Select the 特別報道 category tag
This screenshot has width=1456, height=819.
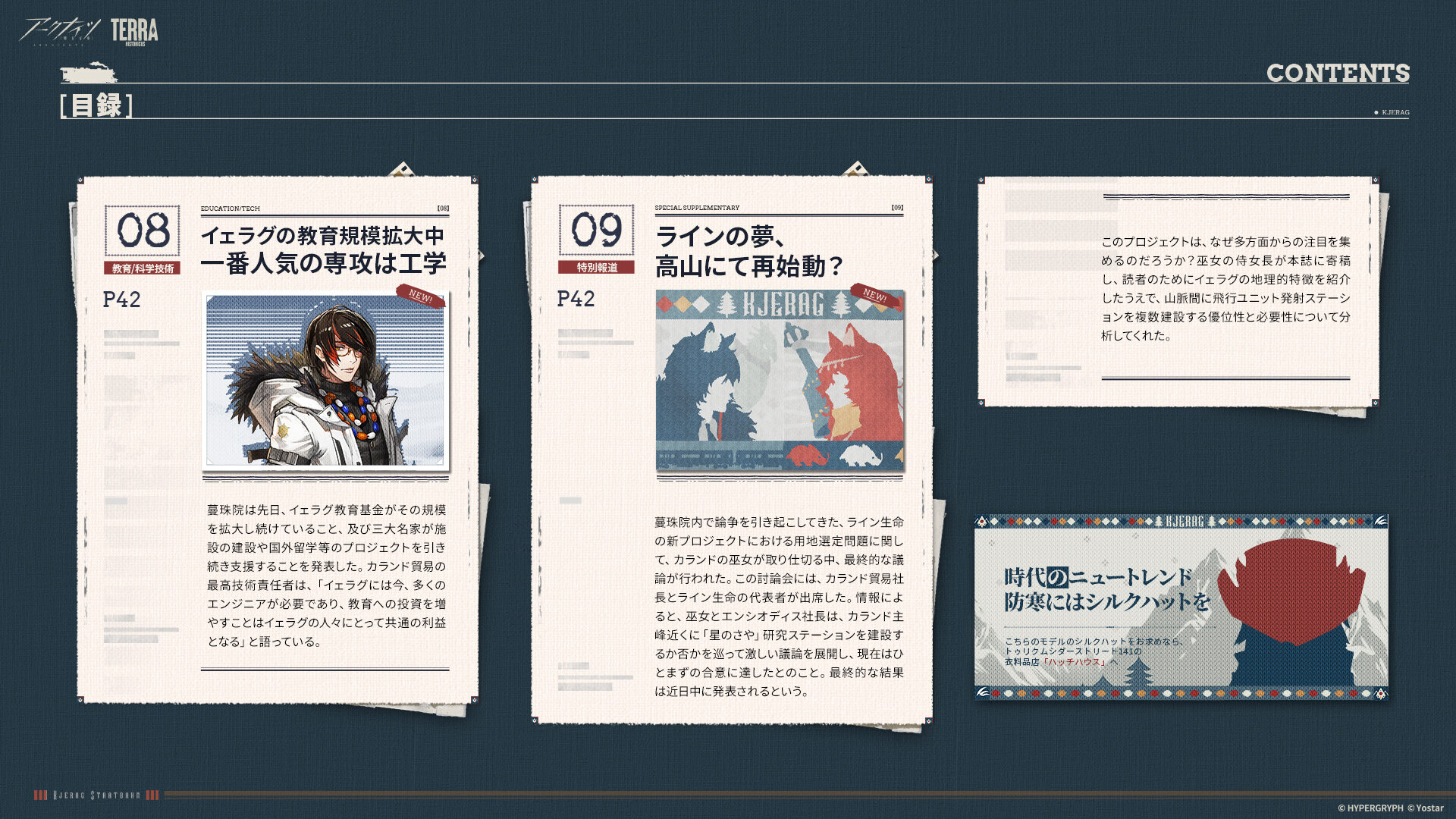[597, 268]
